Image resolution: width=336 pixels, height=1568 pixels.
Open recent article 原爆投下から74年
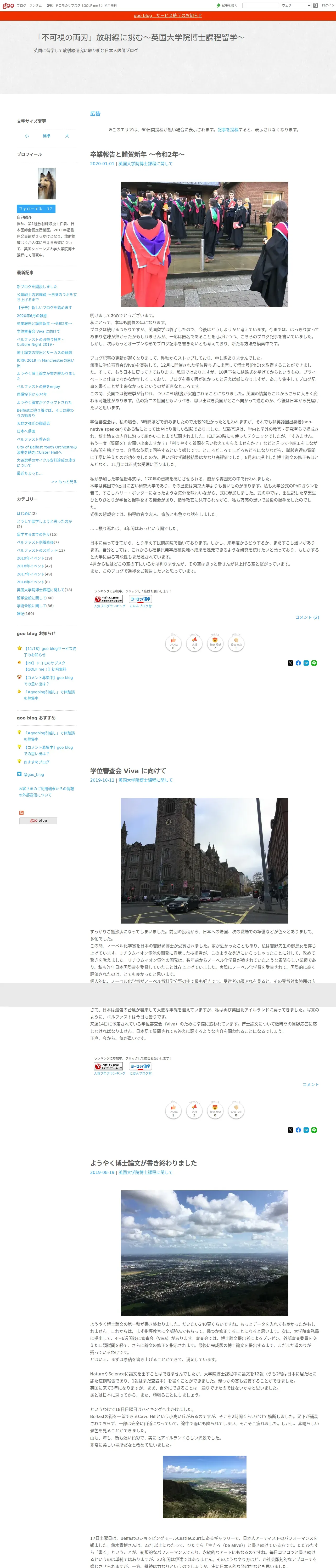[x=32, y=394]
